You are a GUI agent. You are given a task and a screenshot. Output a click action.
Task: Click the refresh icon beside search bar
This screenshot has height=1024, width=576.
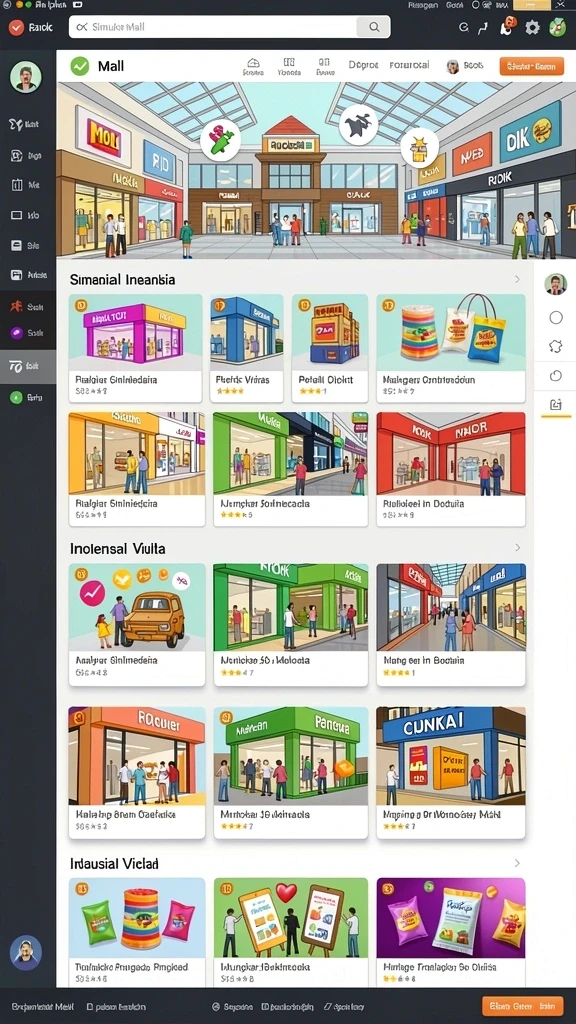point(464,27)
